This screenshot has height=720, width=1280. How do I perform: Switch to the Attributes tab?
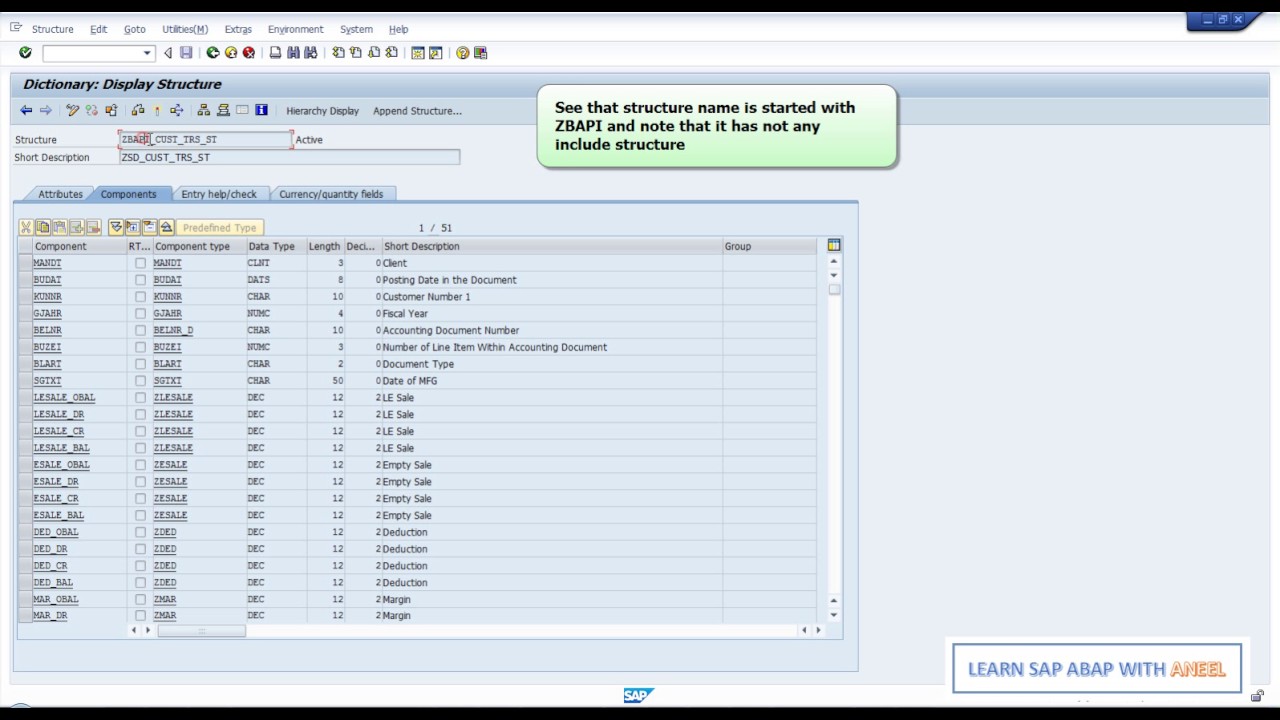(x=60, y=194)
